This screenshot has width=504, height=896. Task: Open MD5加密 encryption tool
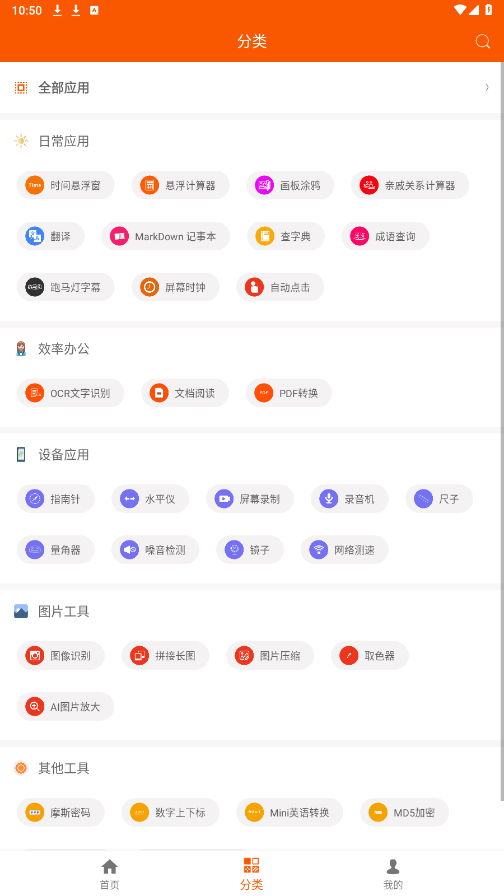[x=405, y=812]
